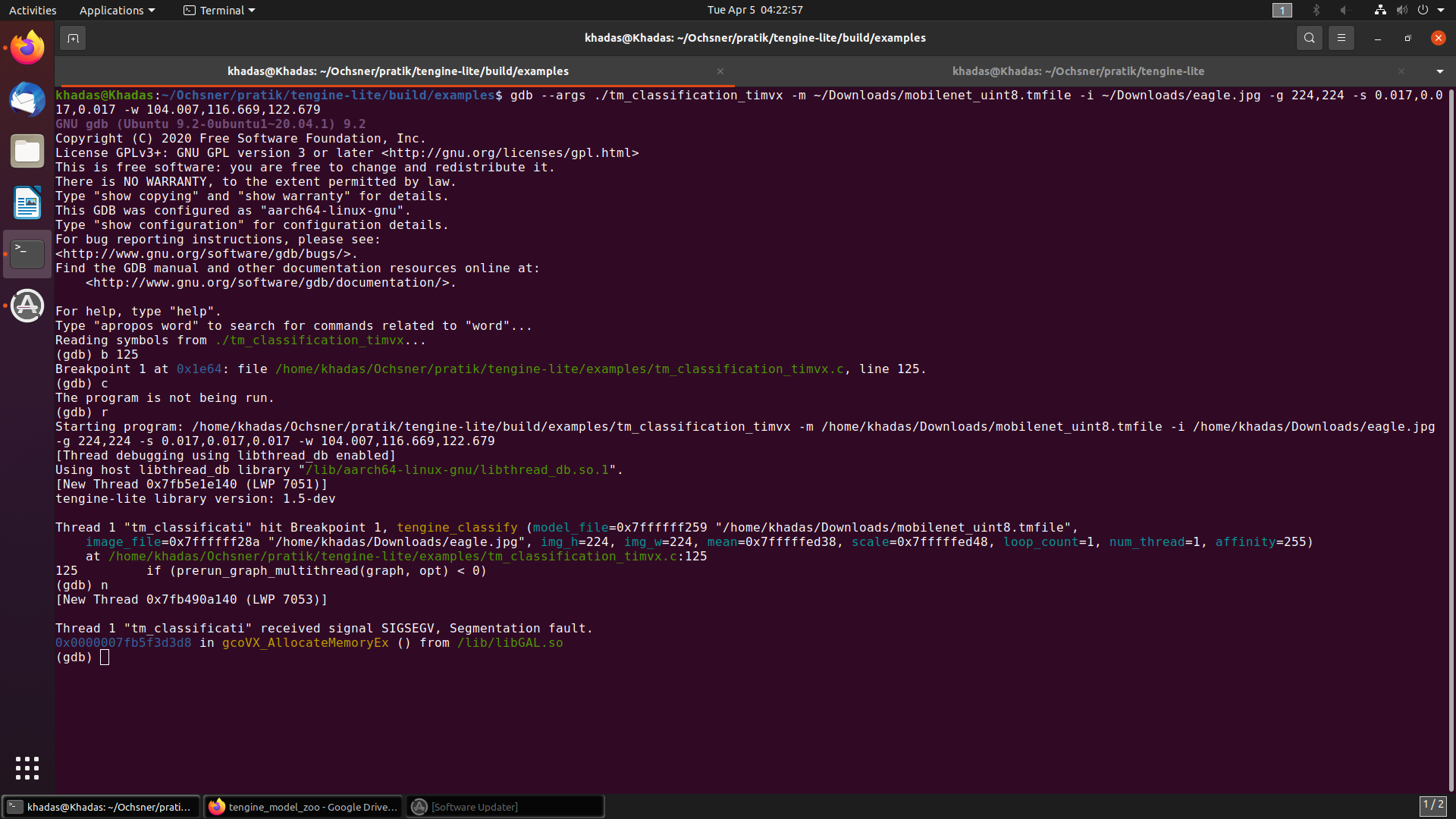
Task: Click Activities in the top bar
Action: pos(33,10)
